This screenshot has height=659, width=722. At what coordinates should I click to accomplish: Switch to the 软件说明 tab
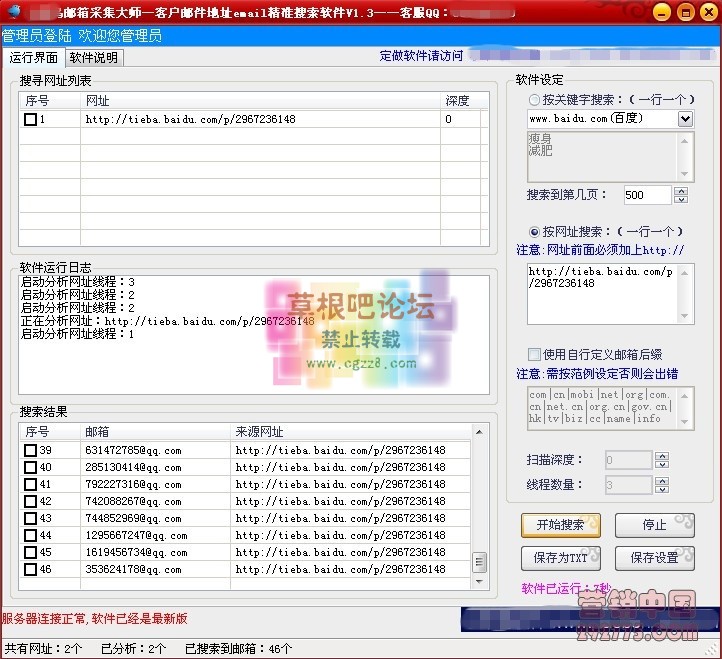pos(93,58)
